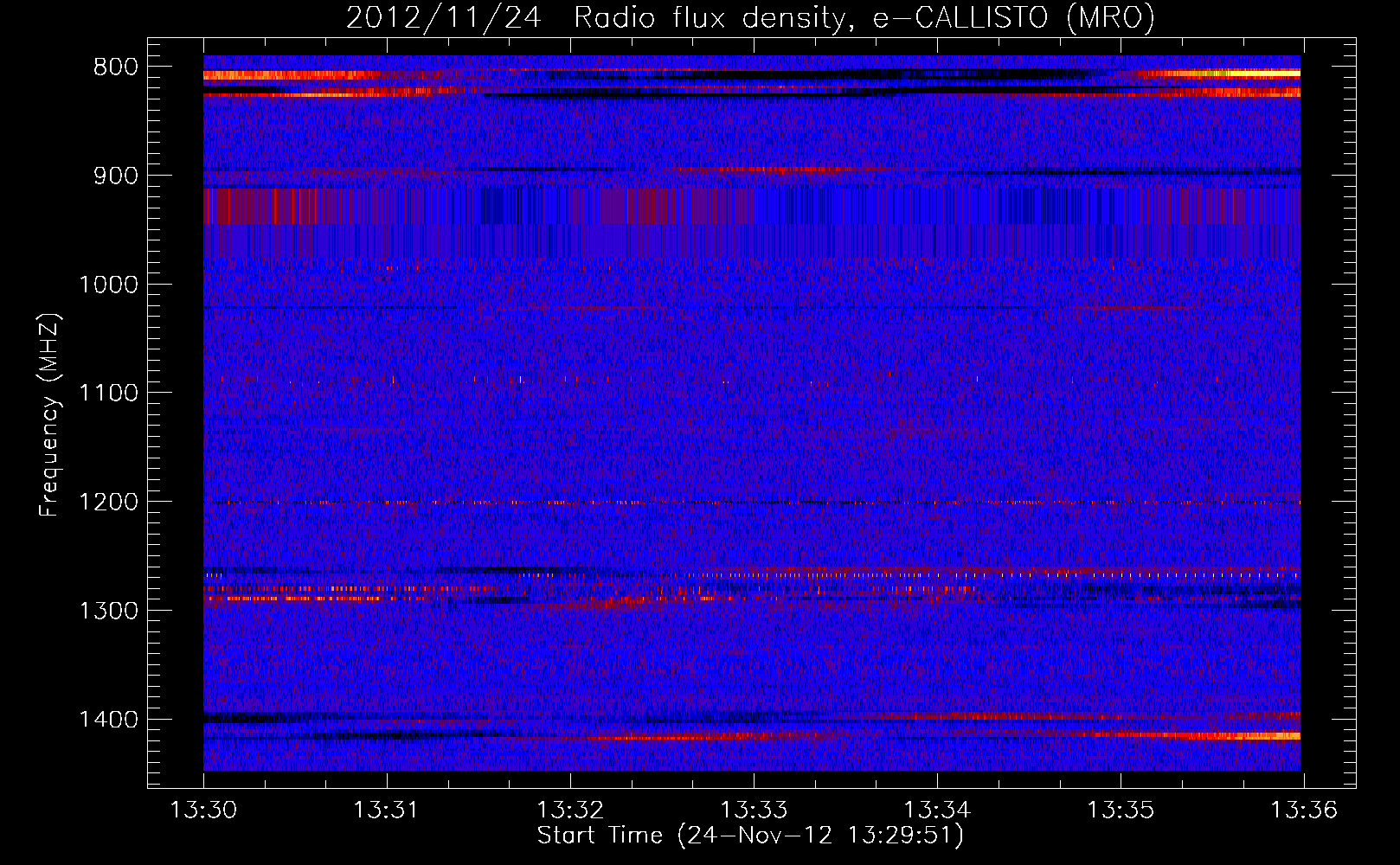The width and height of the screenshot is (1400, 865).
Task: Click the 1300 frequency tick label
Action: click(x=108, y=611)
